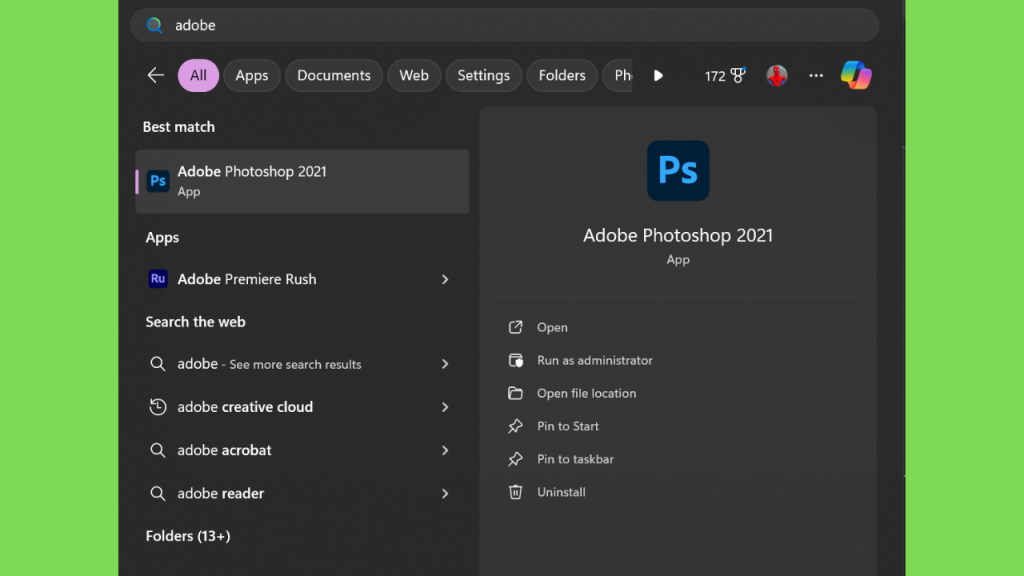Show more filter tabs with play arrow
Image resolution: width=1024 pixels, height=576 pixels.
pyautogui.click(x=658, y=76)
